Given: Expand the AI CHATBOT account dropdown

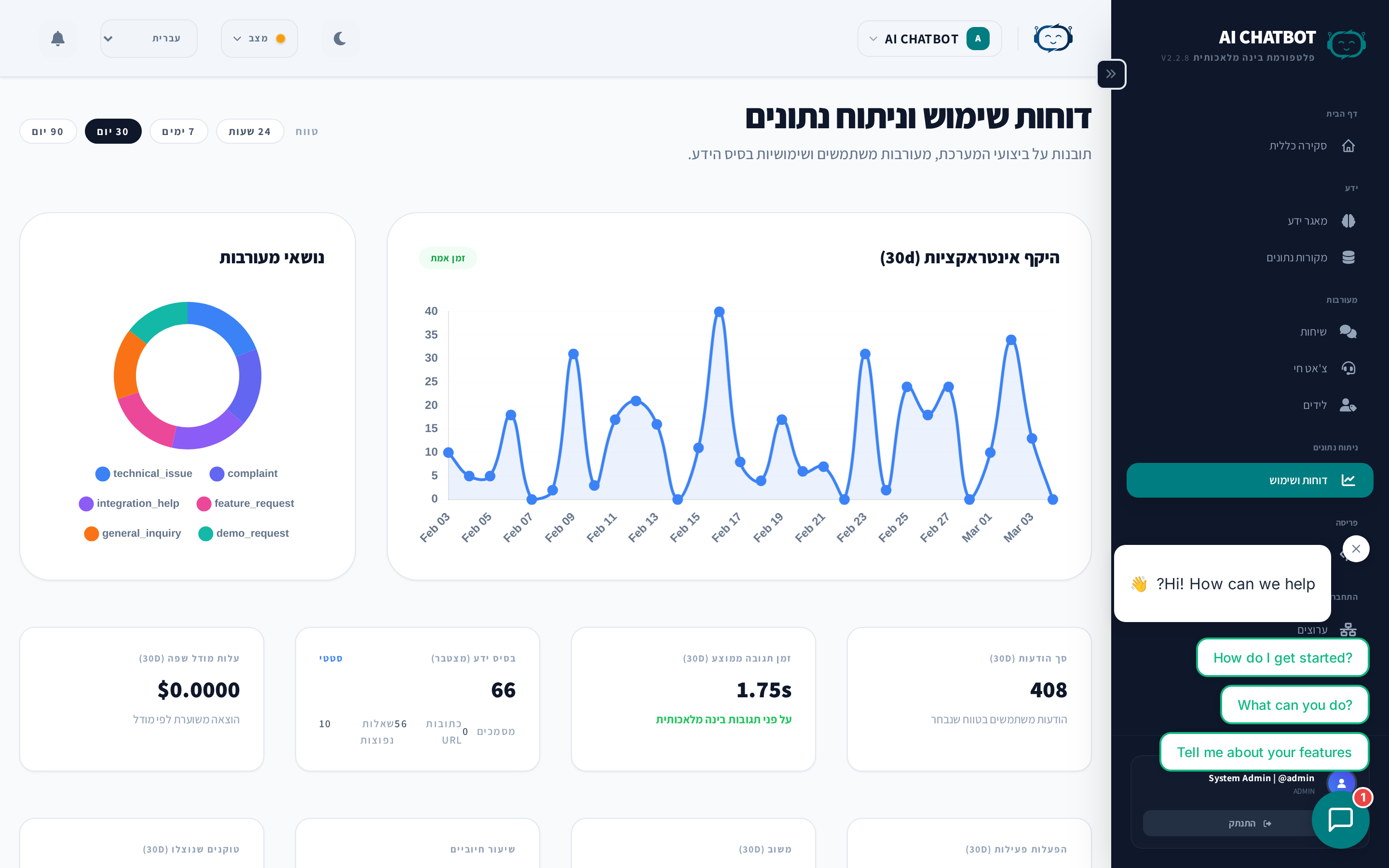Looking at the screenshot, I should tap(929, 39).
